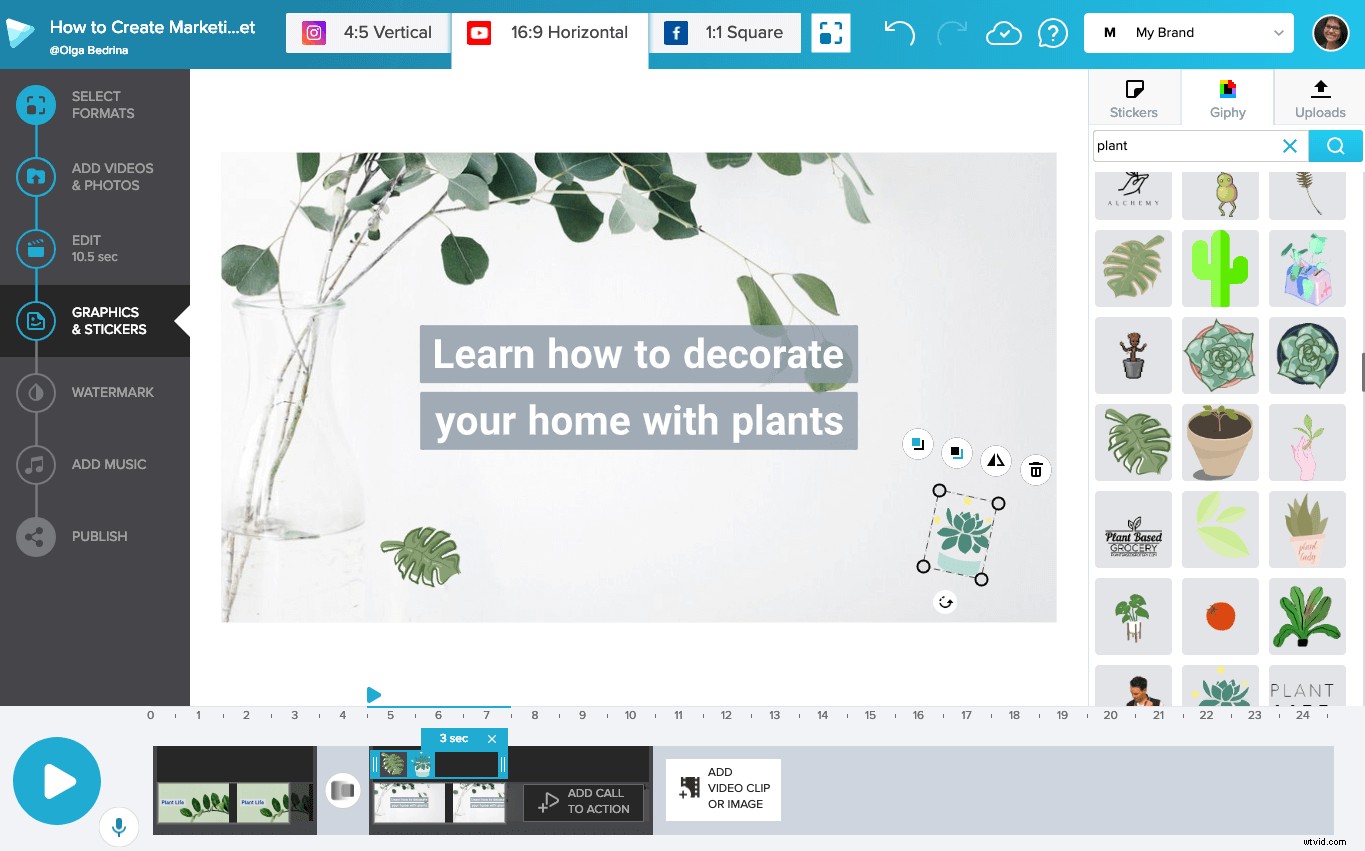Select the green cactus sticker

1220,268
